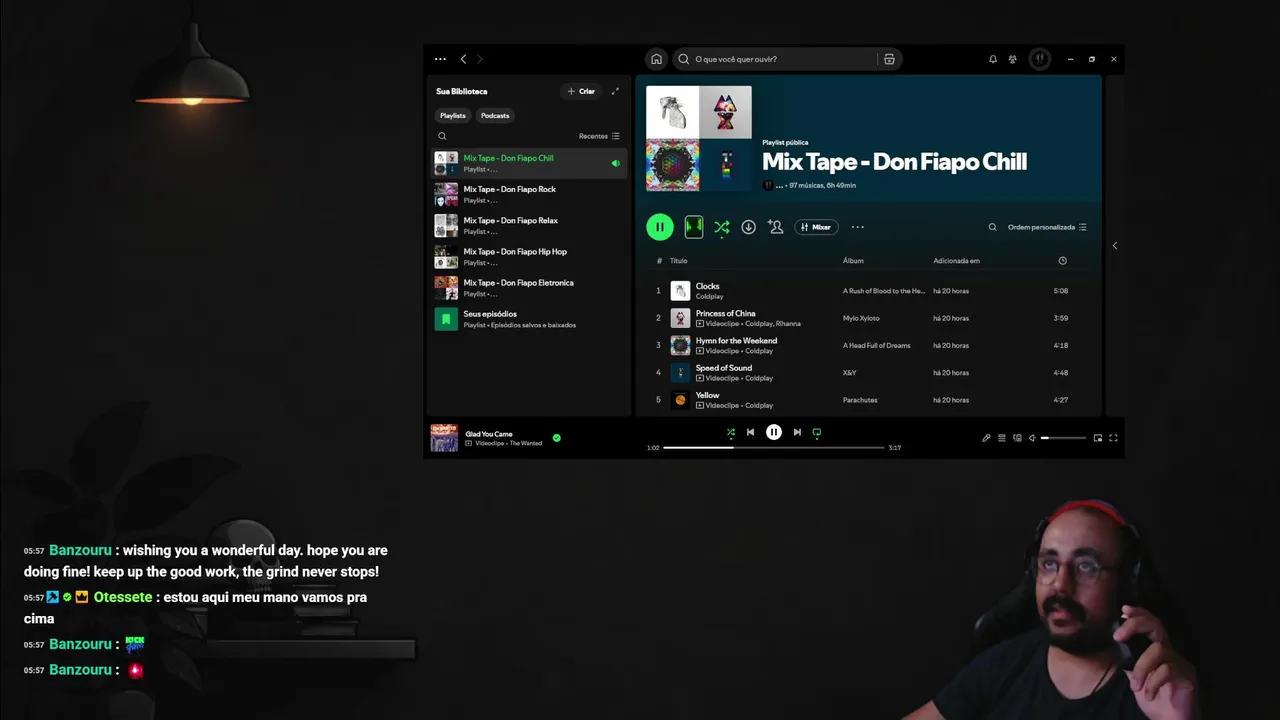The width and height of the screenshot is (1280, 720).
Task: Toggle shuffle in bottom player bar
Action: coord(731,433)
